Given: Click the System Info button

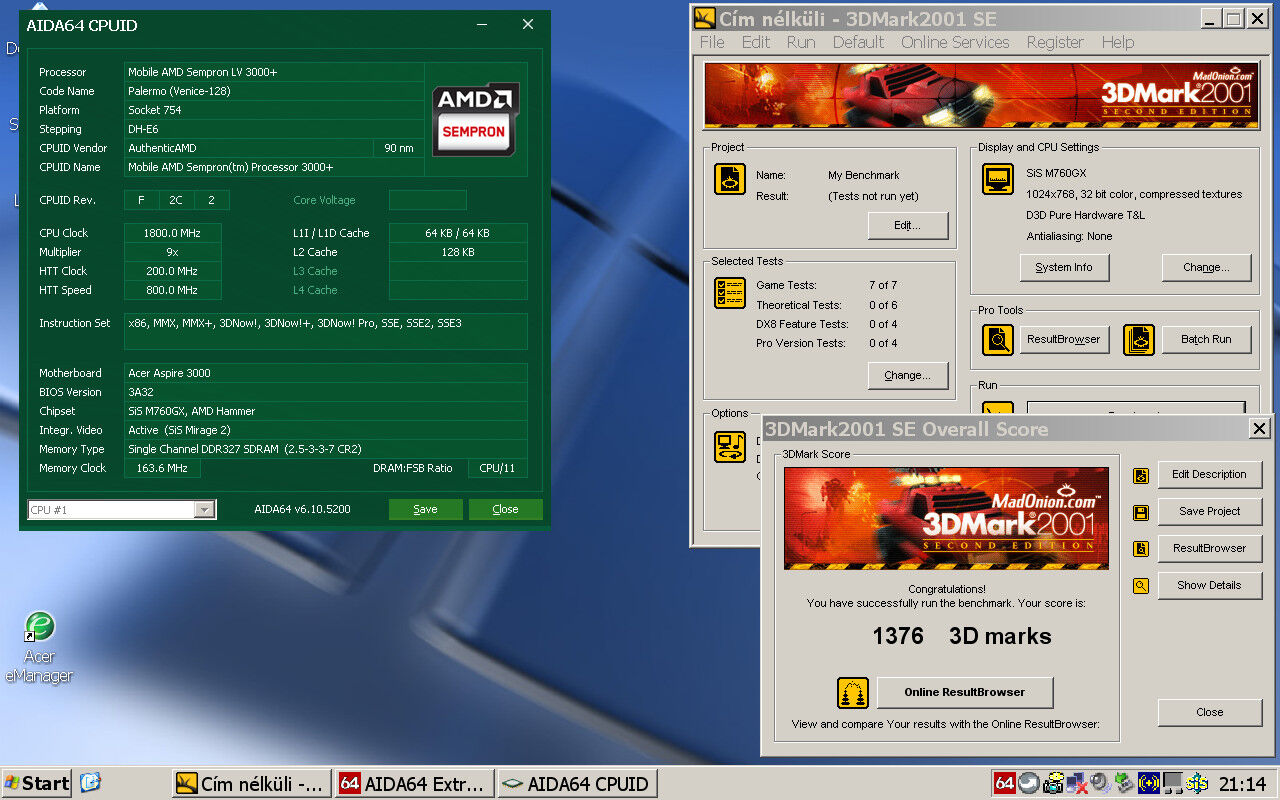Looking at the screenshot, I should pos(1064,267).
